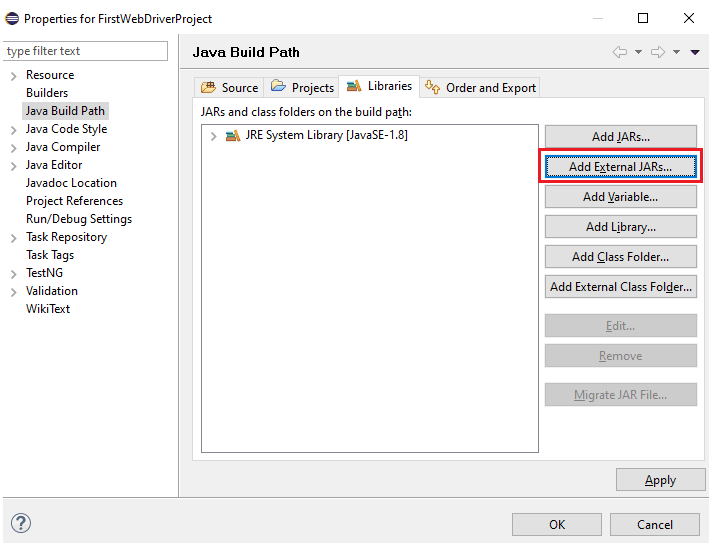
Task: Click OK to confirm properties
Action: (557, 524)
